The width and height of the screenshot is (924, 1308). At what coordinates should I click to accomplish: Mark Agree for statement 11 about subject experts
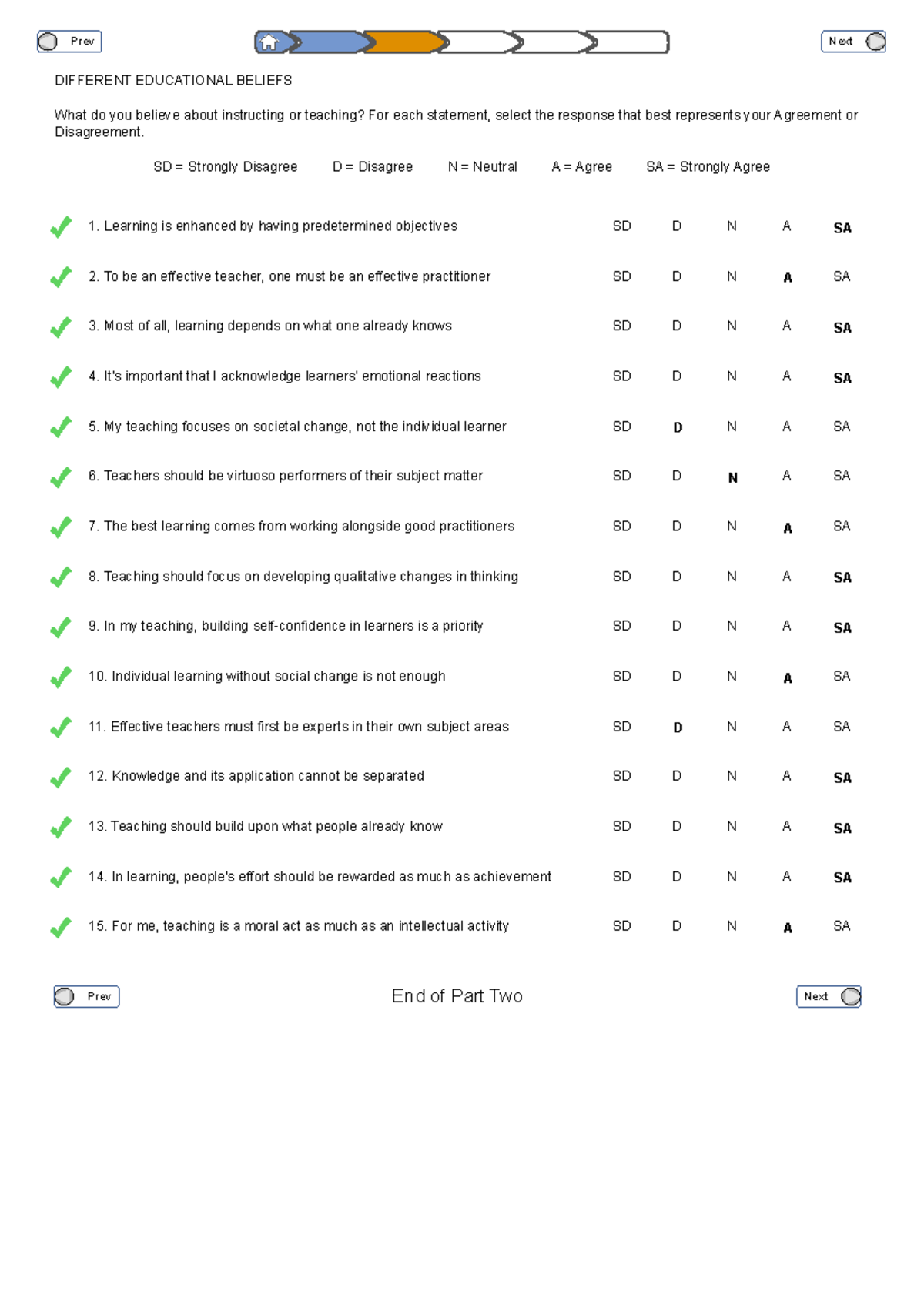(x=786, y=727)
